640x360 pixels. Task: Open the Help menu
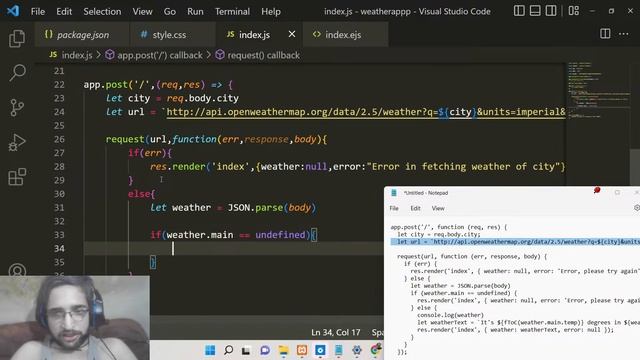pyautogui.click(x=271, y=11)
